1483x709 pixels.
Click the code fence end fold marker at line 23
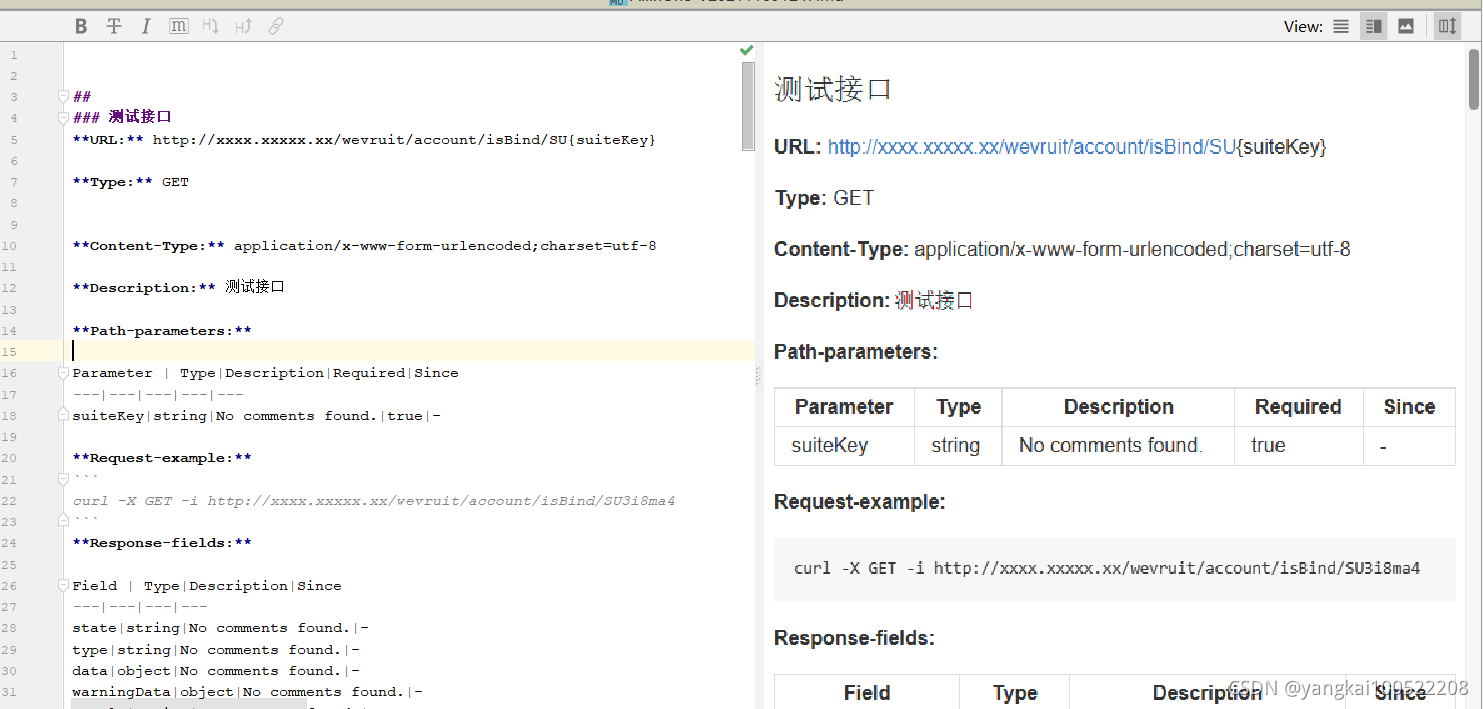63,522
